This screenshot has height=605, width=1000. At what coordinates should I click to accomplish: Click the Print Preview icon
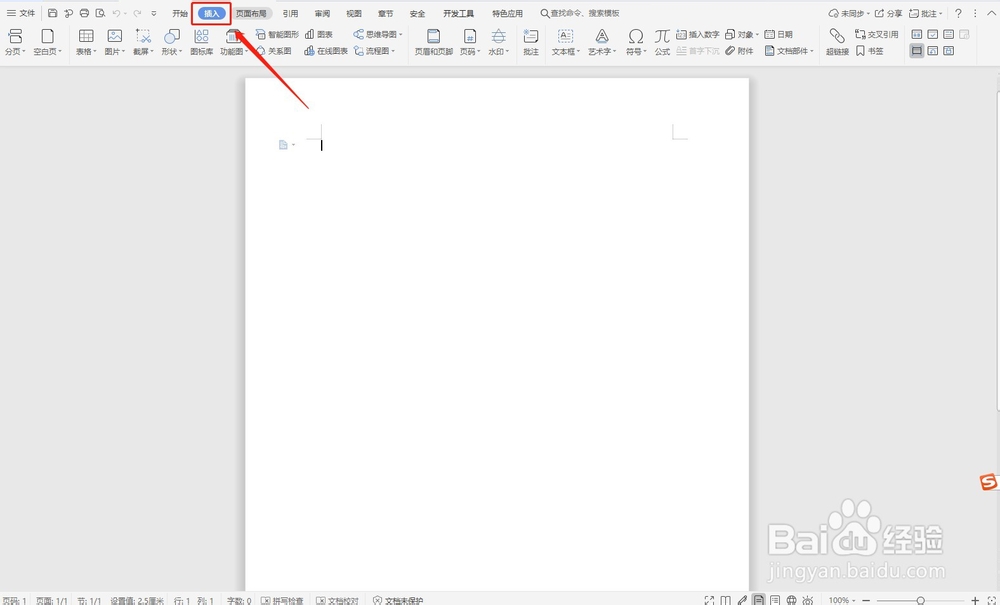pos(100,13)
